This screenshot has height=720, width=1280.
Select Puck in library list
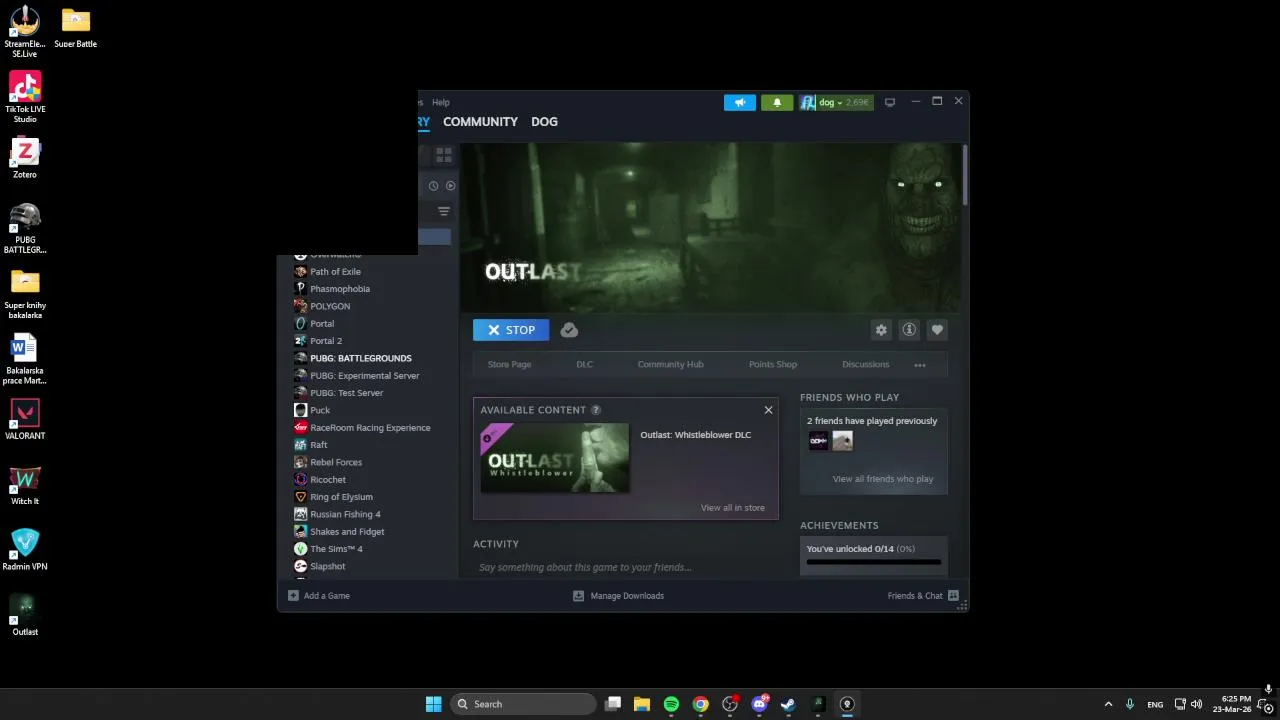(x=320, y=410)
